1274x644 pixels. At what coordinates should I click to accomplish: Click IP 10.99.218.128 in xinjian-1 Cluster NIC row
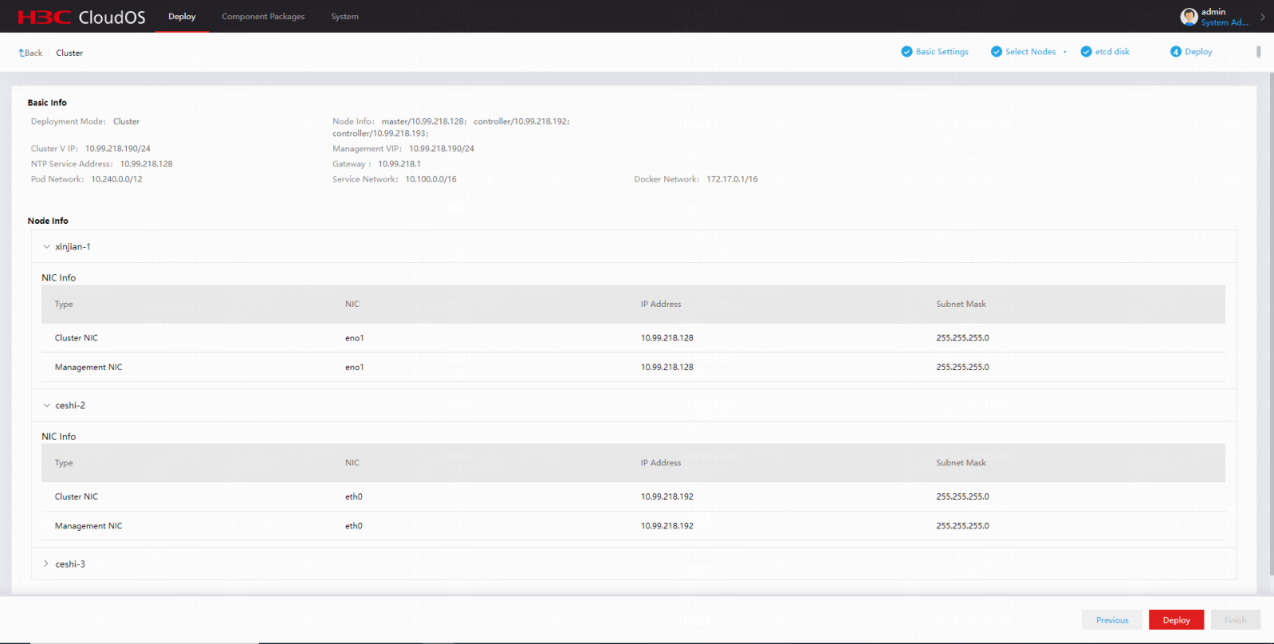667,338
